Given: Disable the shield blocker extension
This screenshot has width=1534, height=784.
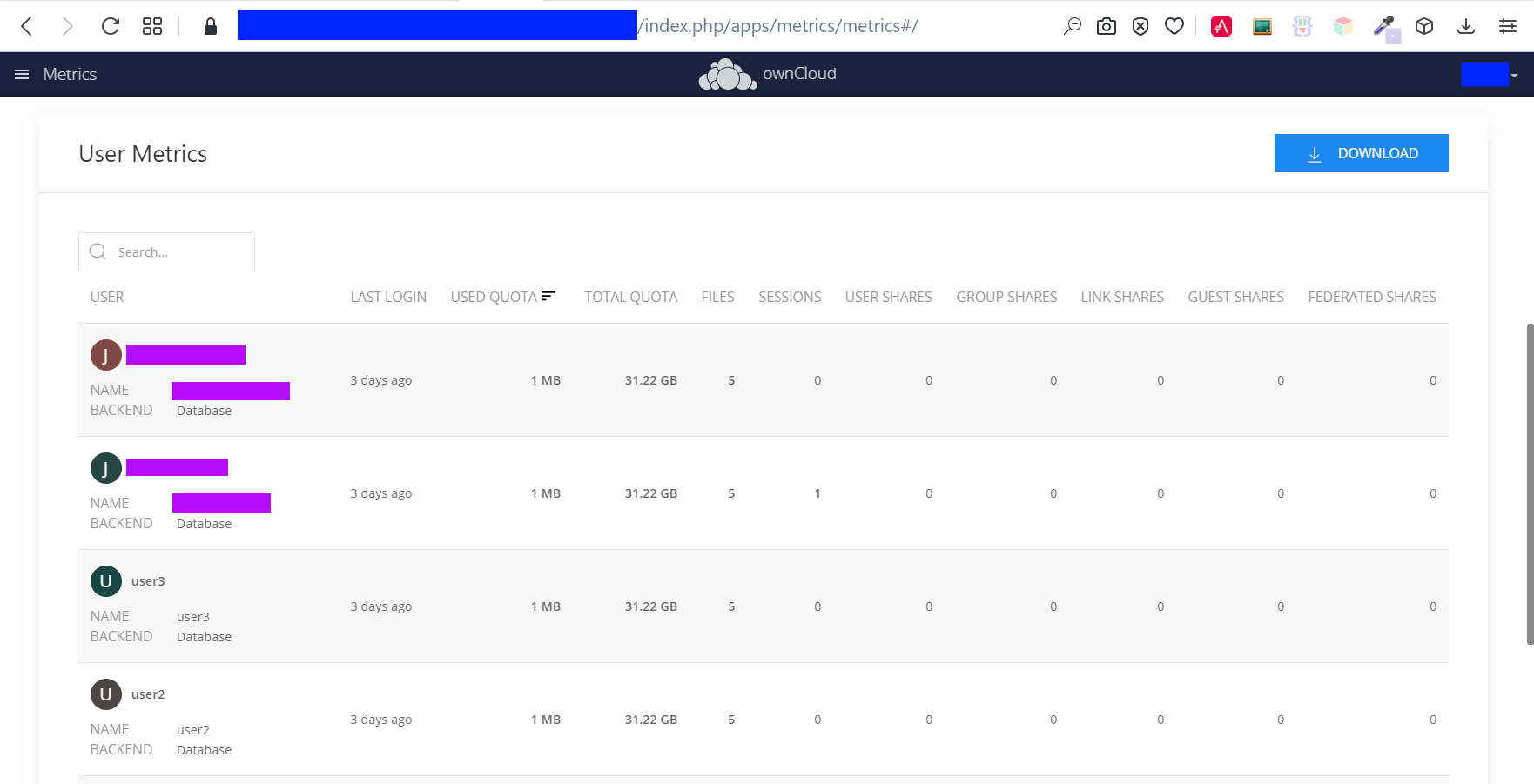Looking at the screenshot, I should 1140,26.
